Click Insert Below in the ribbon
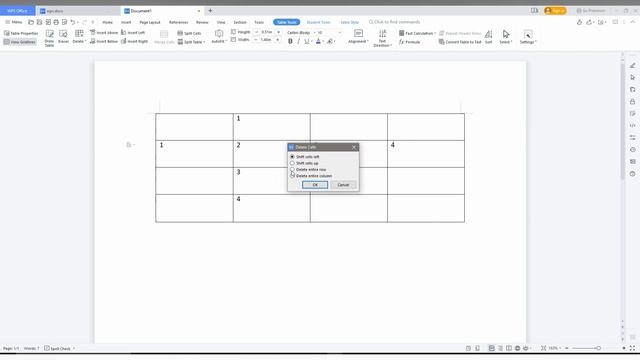Image resolution: width=640 pixels, height=360 pixels. pos(104,41)
